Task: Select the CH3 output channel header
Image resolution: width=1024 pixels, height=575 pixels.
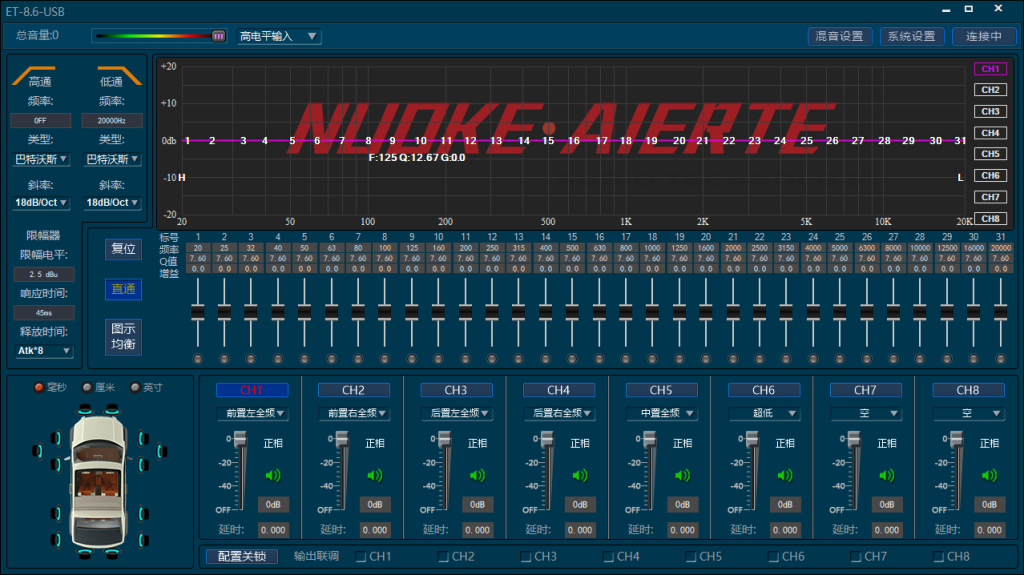Action: (x=456, y=390)
